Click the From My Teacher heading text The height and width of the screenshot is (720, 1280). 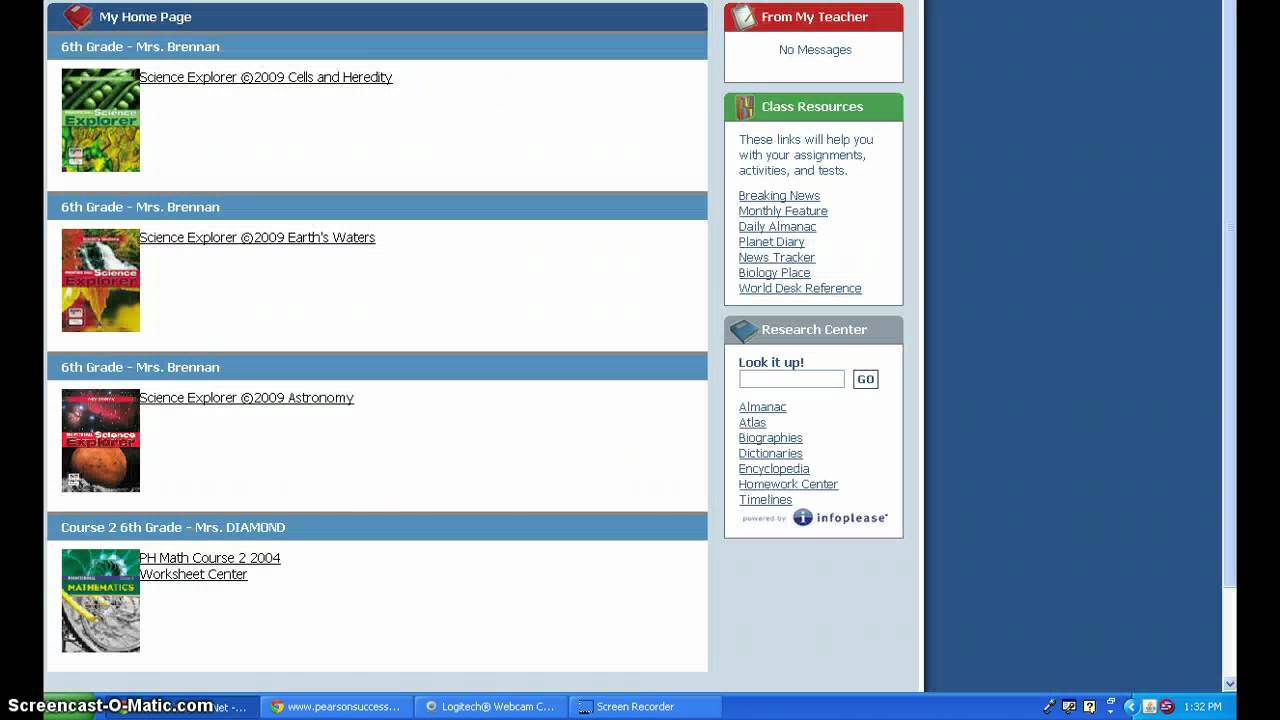pyautogui.click(x=814, y=17)
